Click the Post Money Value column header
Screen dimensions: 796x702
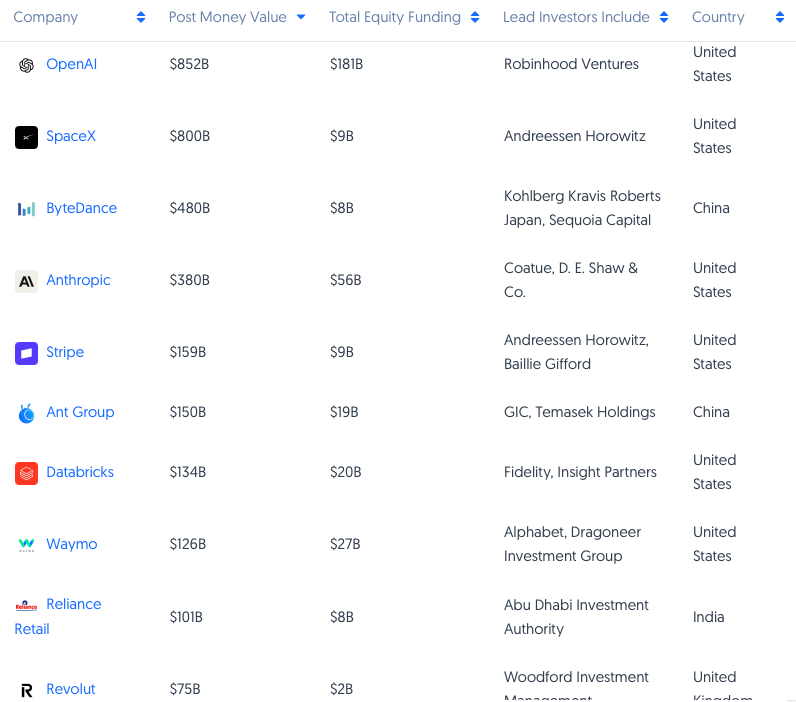tap(227, 18)
